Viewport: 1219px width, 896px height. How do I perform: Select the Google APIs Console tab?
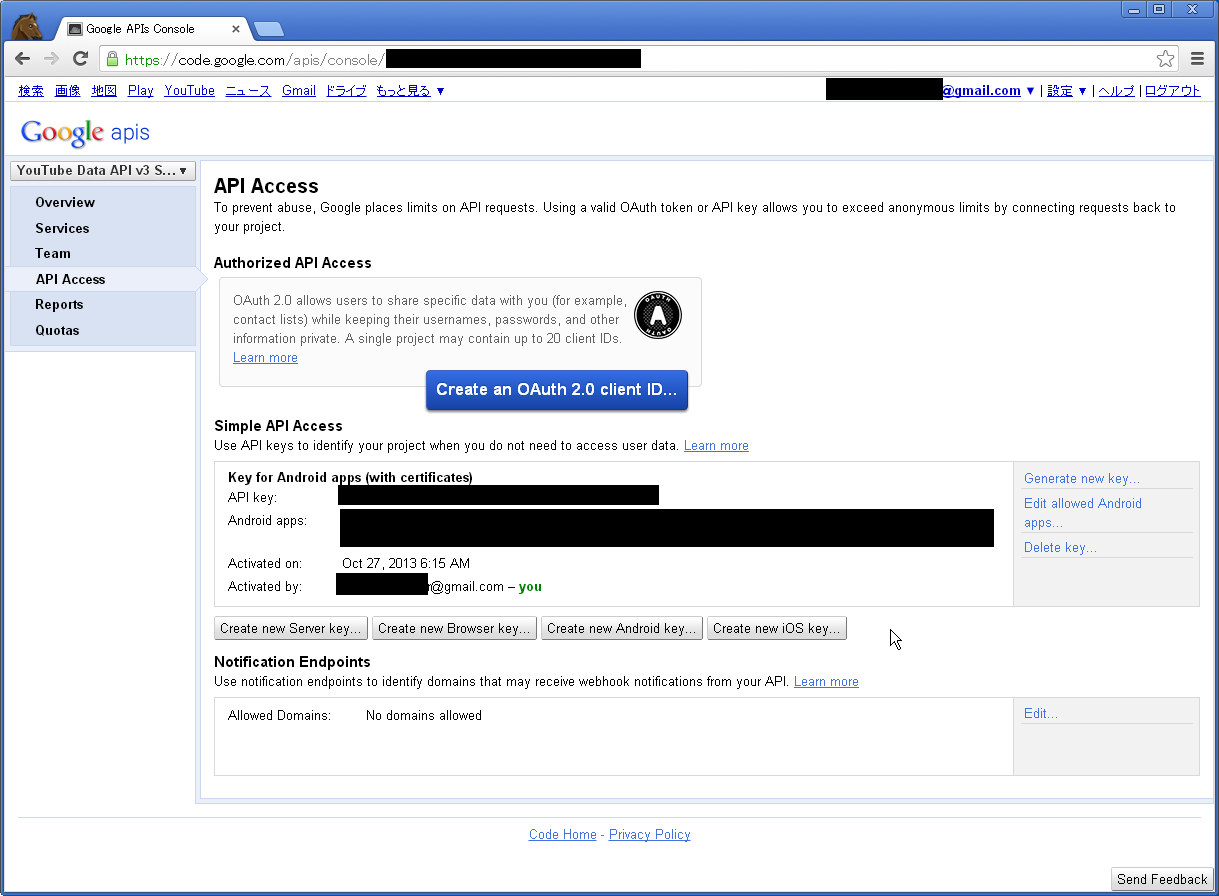click(150, 29)
